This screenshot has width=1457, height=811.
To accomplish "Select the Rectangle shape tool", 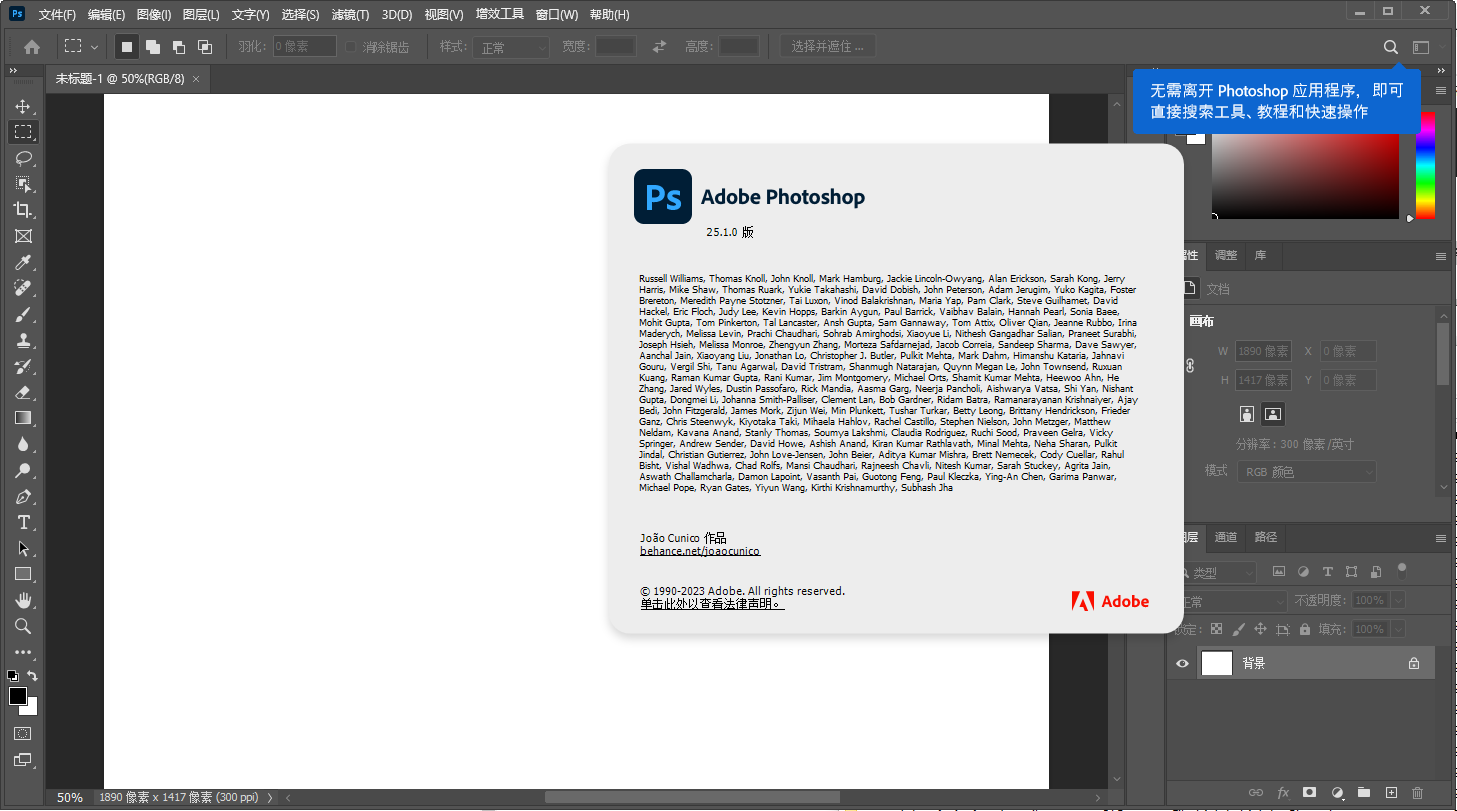I will [x=23, y=574].
